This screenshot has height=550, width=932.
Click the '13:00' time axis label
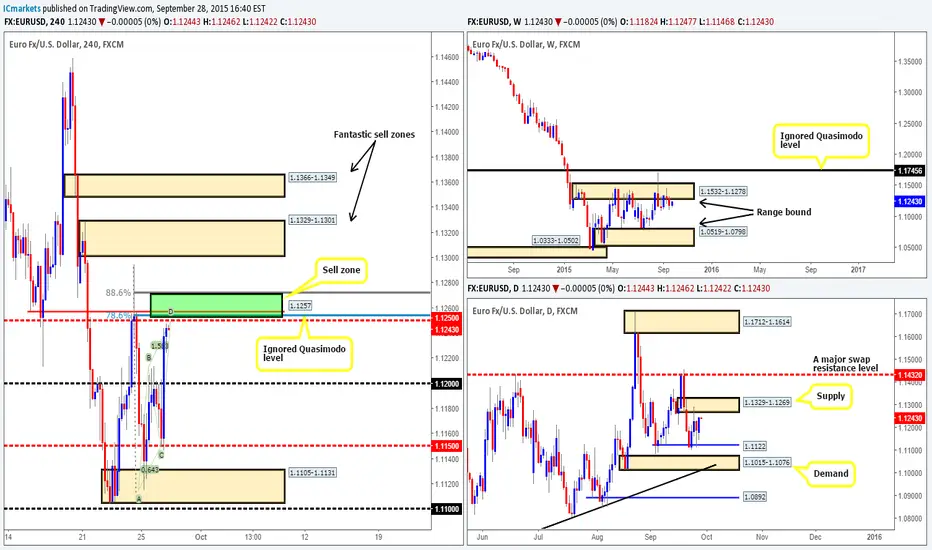(253, 537)
